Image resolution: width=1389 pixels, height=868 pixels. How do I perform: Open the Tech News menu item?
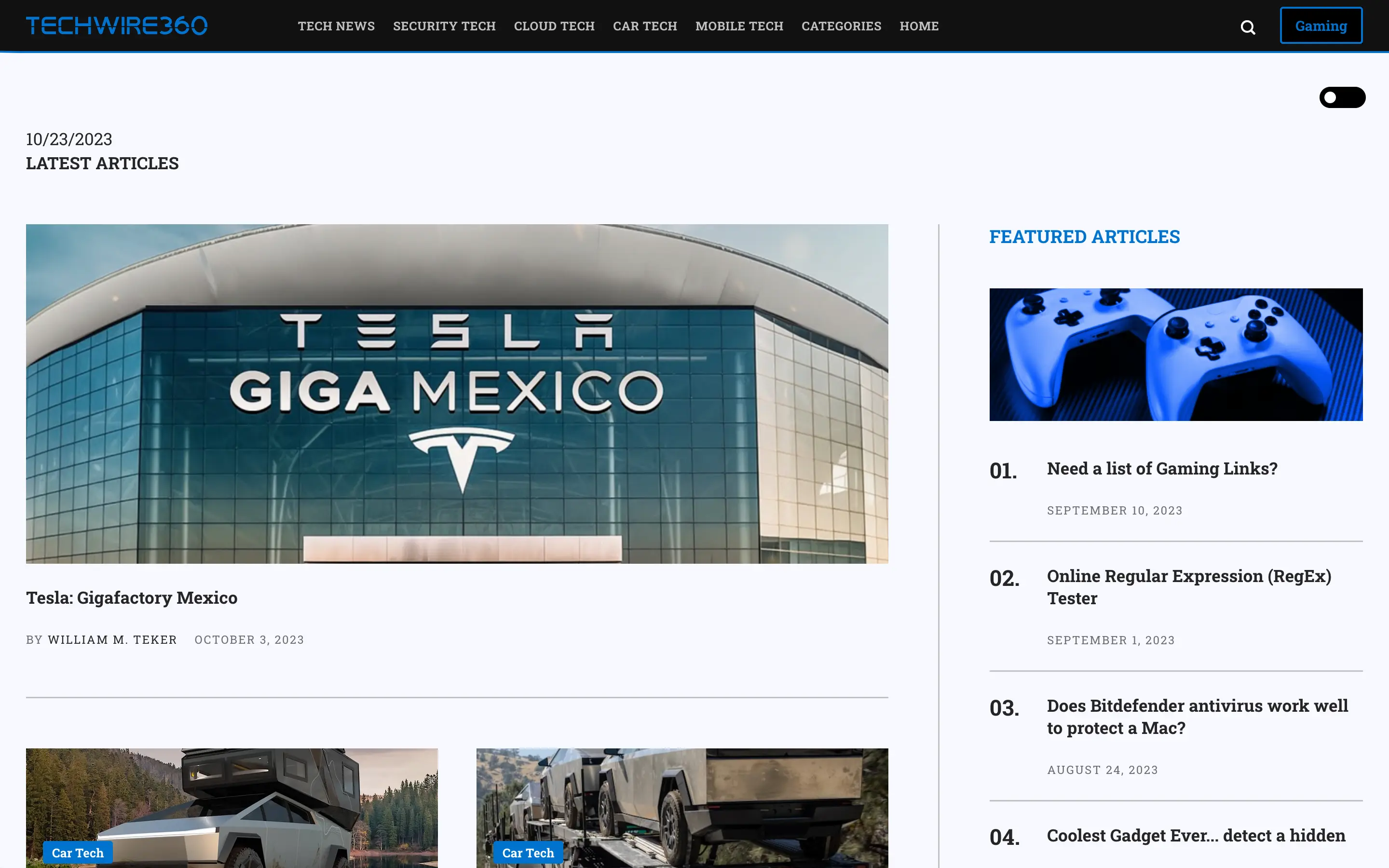(336, 26)
